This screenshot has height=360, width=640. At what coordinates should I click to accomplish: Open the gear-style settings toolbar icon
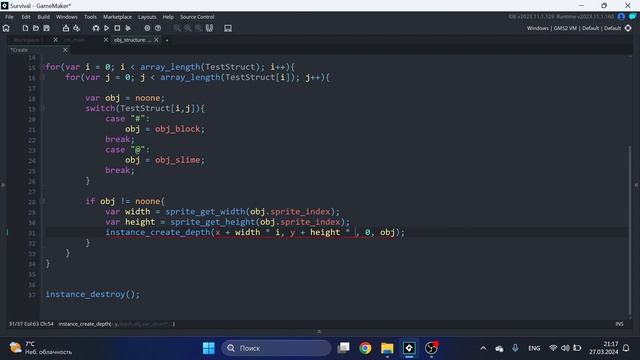[x=147, y=28]
